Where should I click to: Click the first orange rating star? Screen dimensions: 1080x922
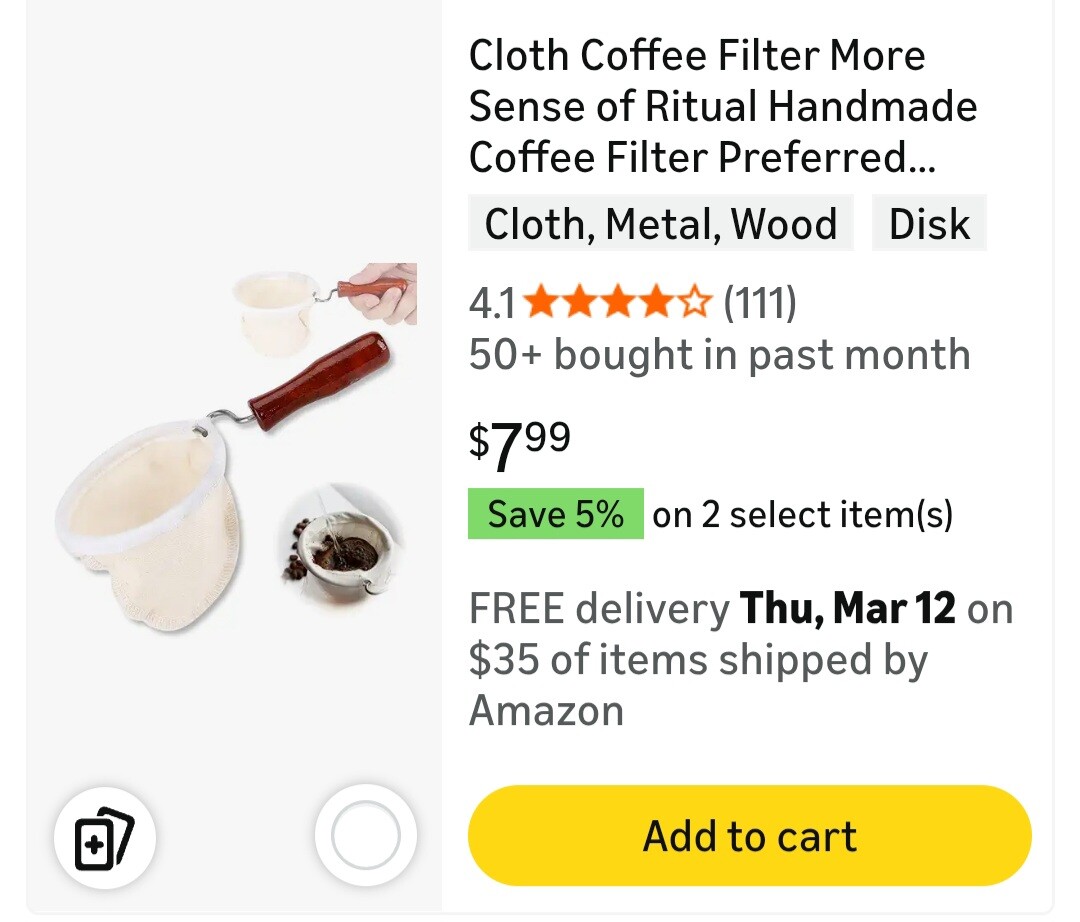[x=541, y=303]
